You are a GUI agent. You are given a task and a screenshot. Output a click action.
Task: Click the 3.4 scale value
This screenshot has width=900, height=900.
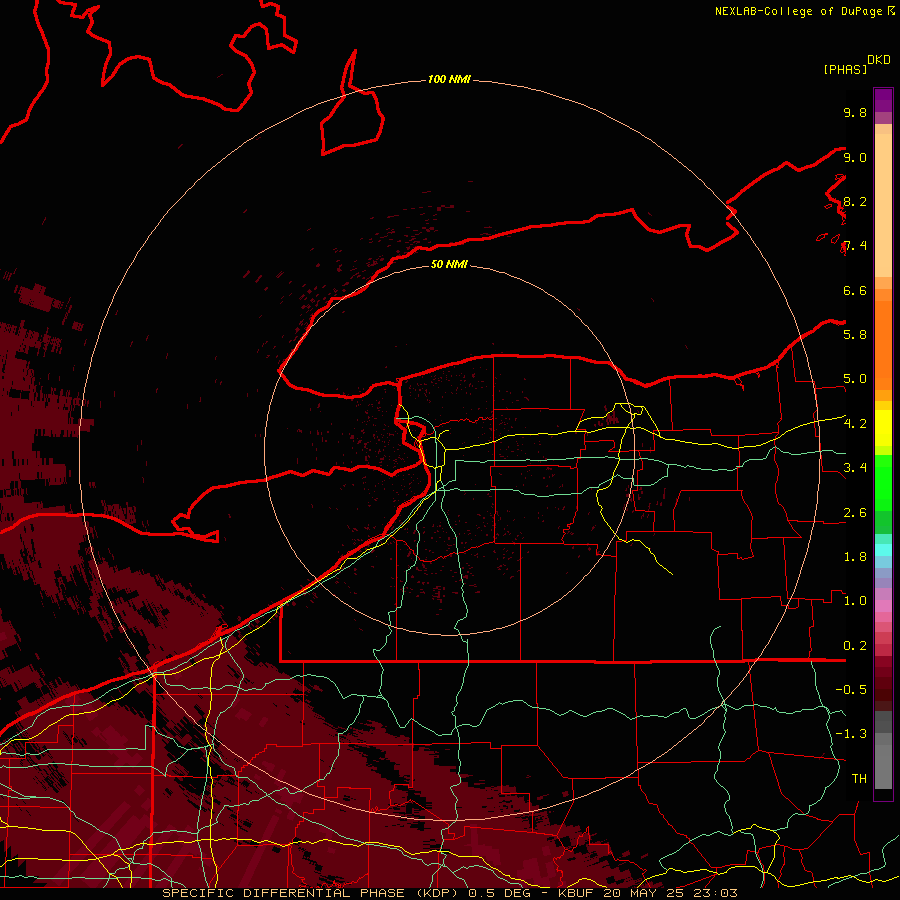[855, 468]
